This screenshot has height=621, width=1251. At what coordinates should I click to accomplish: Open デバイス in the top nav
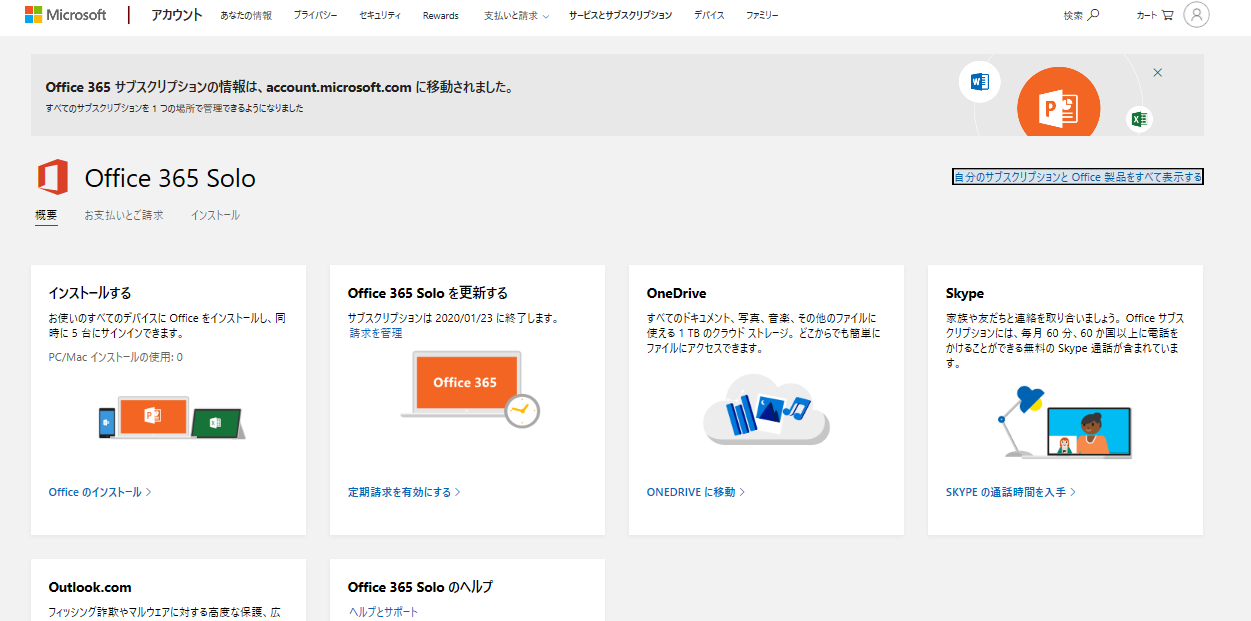(709, 16)
